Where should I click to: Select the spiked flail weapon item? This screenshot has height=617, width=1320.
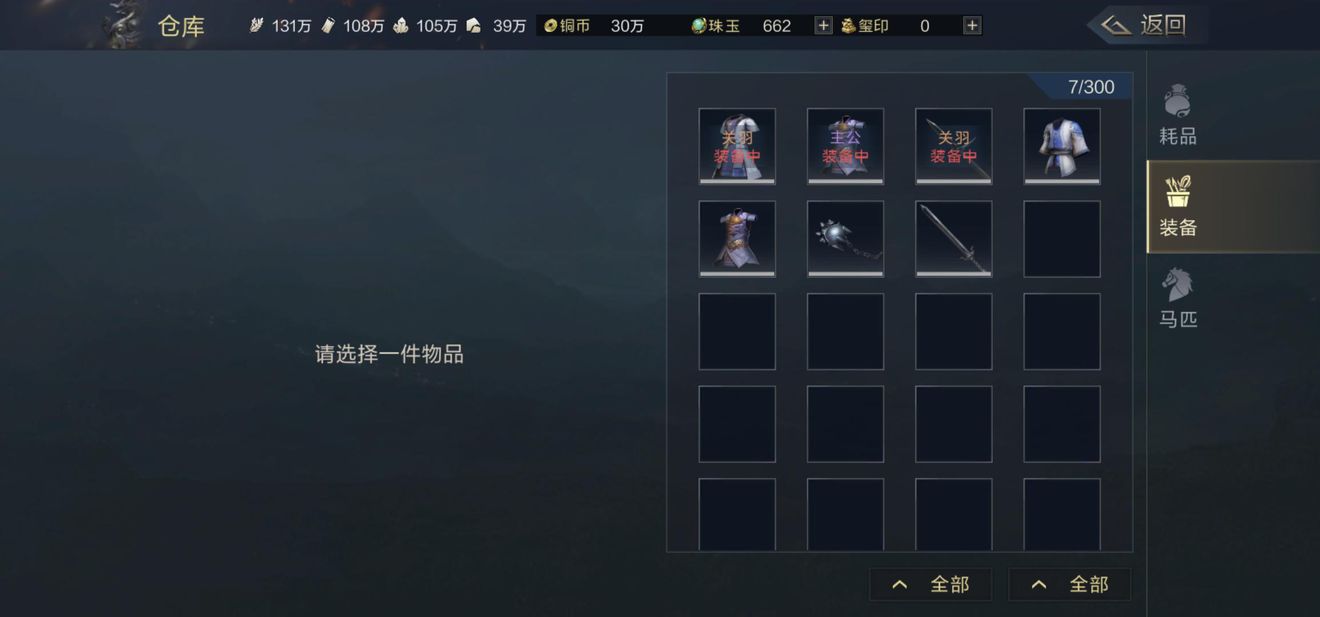click(x=845, y=239)
